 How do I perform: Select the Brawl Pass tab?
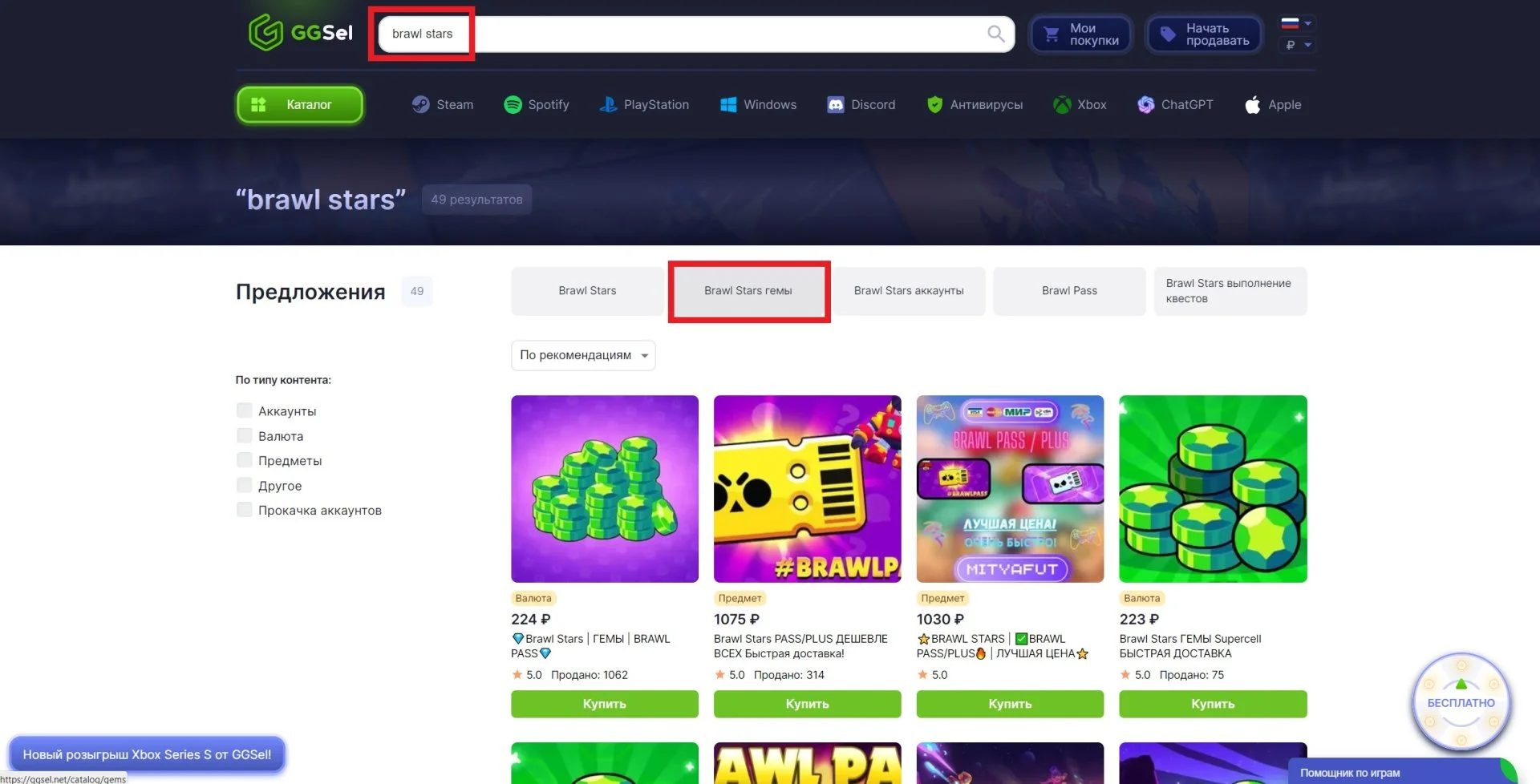point(1069,291)
